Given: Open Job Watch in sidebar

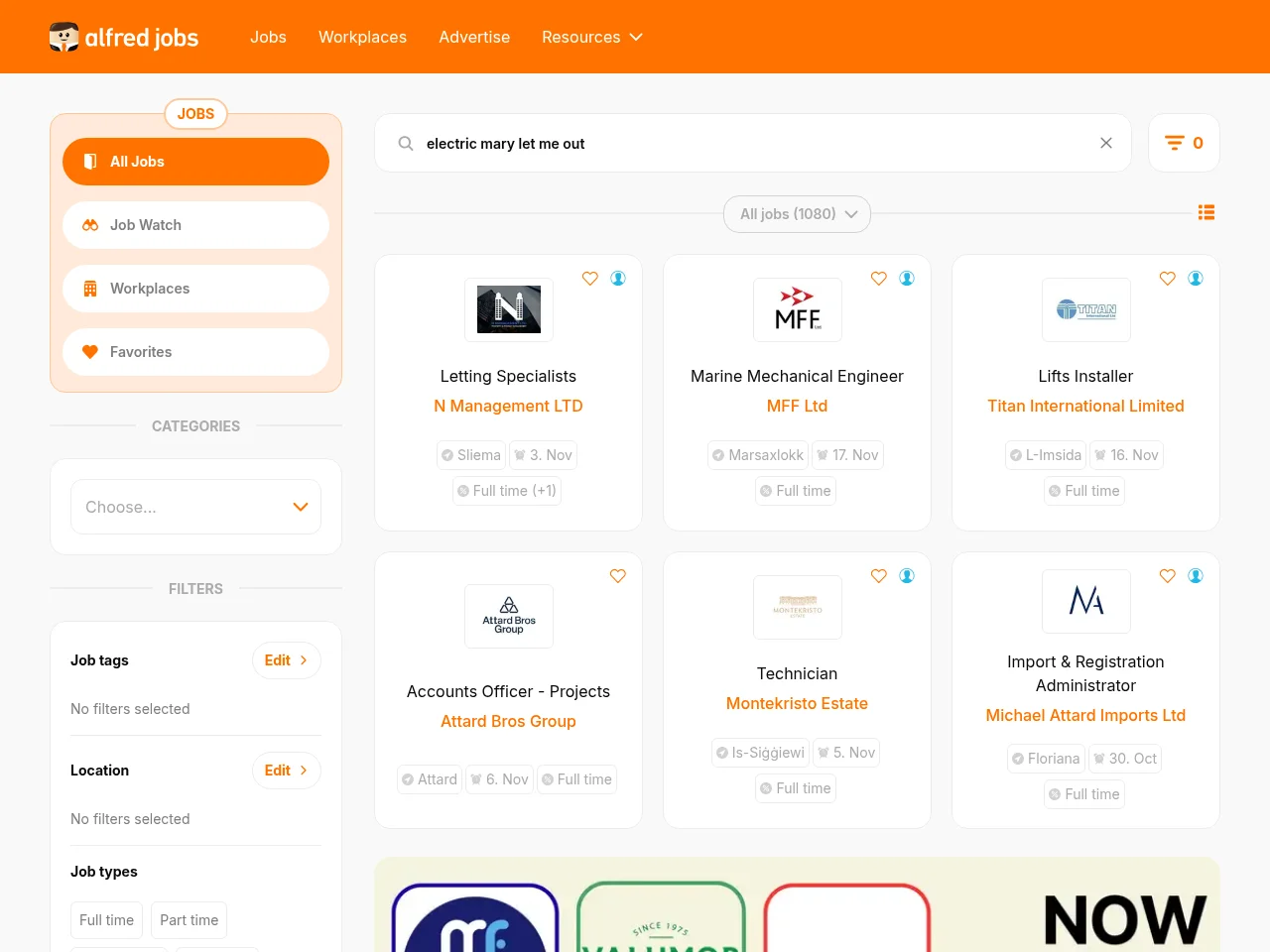Looking at the screenshot, I should coord(195,225).
